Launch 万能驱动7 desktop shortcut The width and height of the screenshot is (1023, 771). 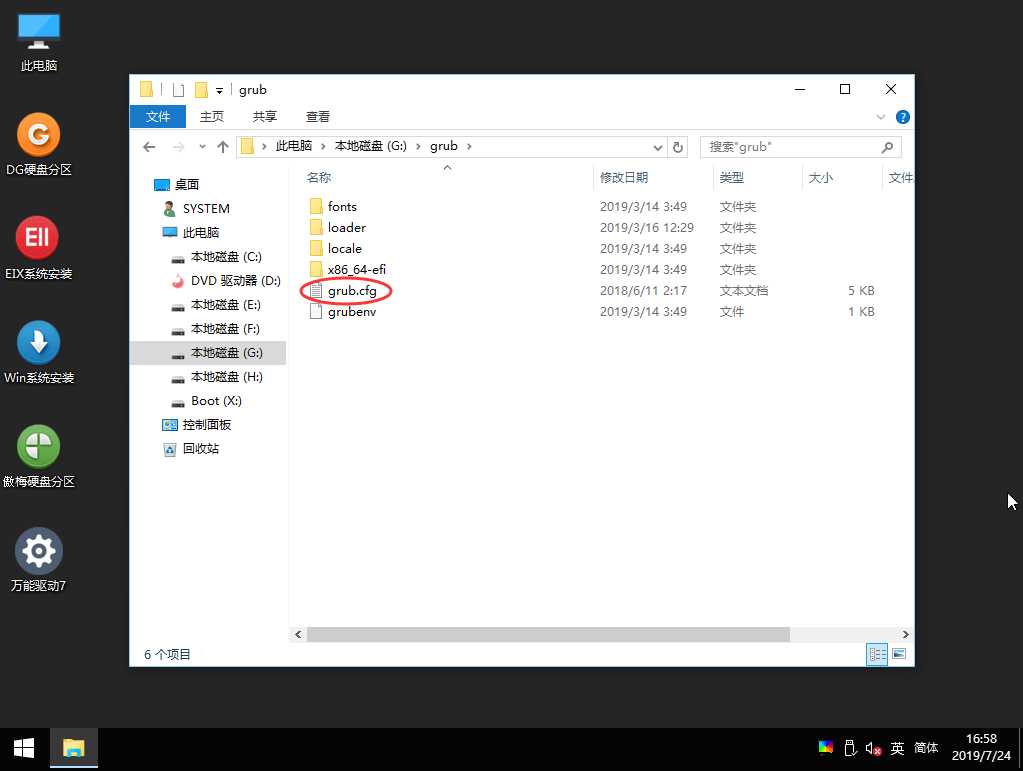[38, 560]
